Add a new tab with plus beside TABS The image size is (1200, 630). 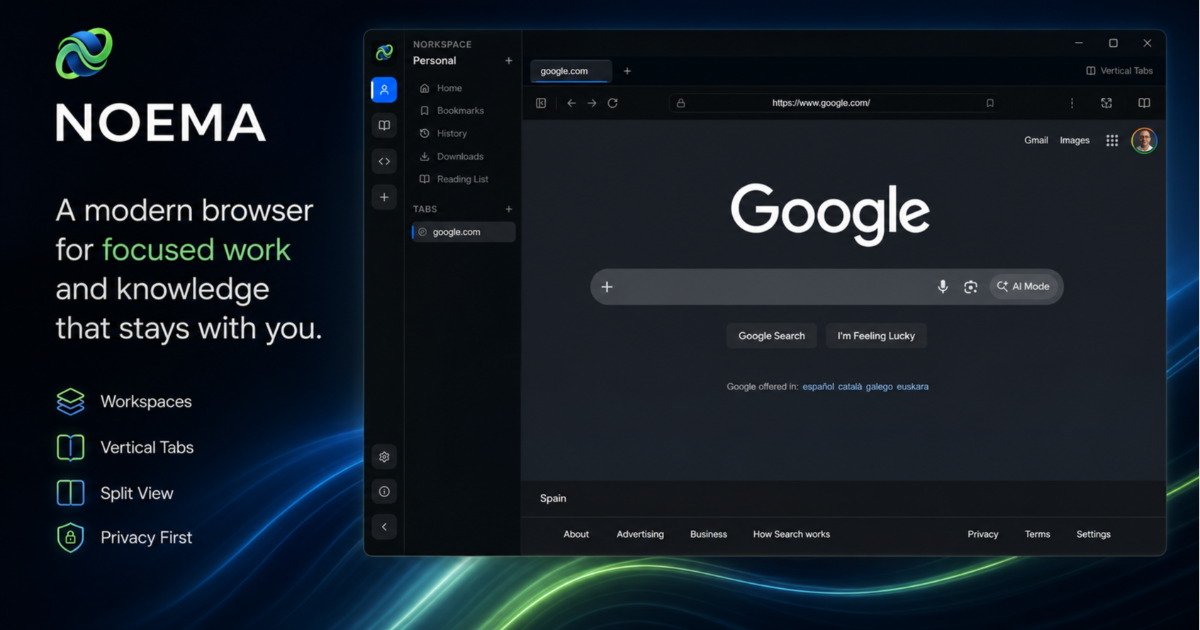508,209
